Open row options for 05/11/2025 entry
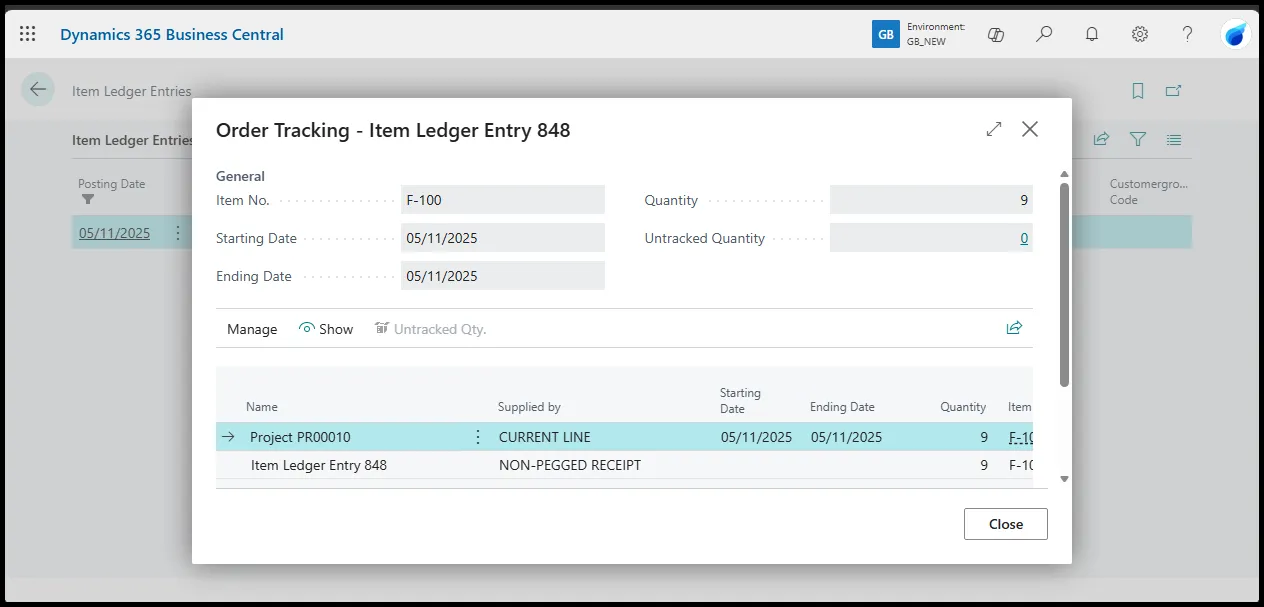1264x607 pixels. click(178, 233)
